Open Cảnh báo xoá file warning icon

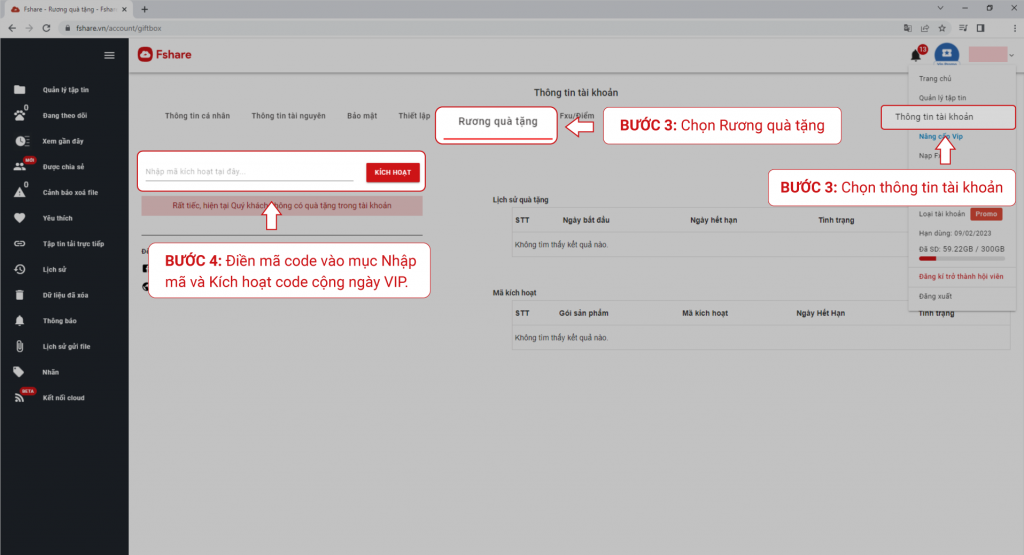click(20, 193)
